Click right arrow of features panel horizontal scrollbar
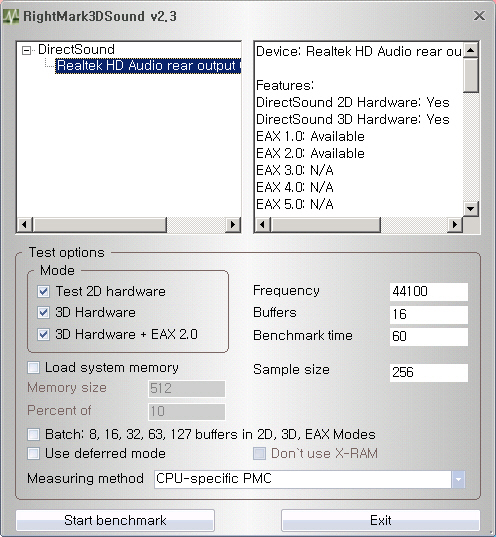 [x=455, y=225]
